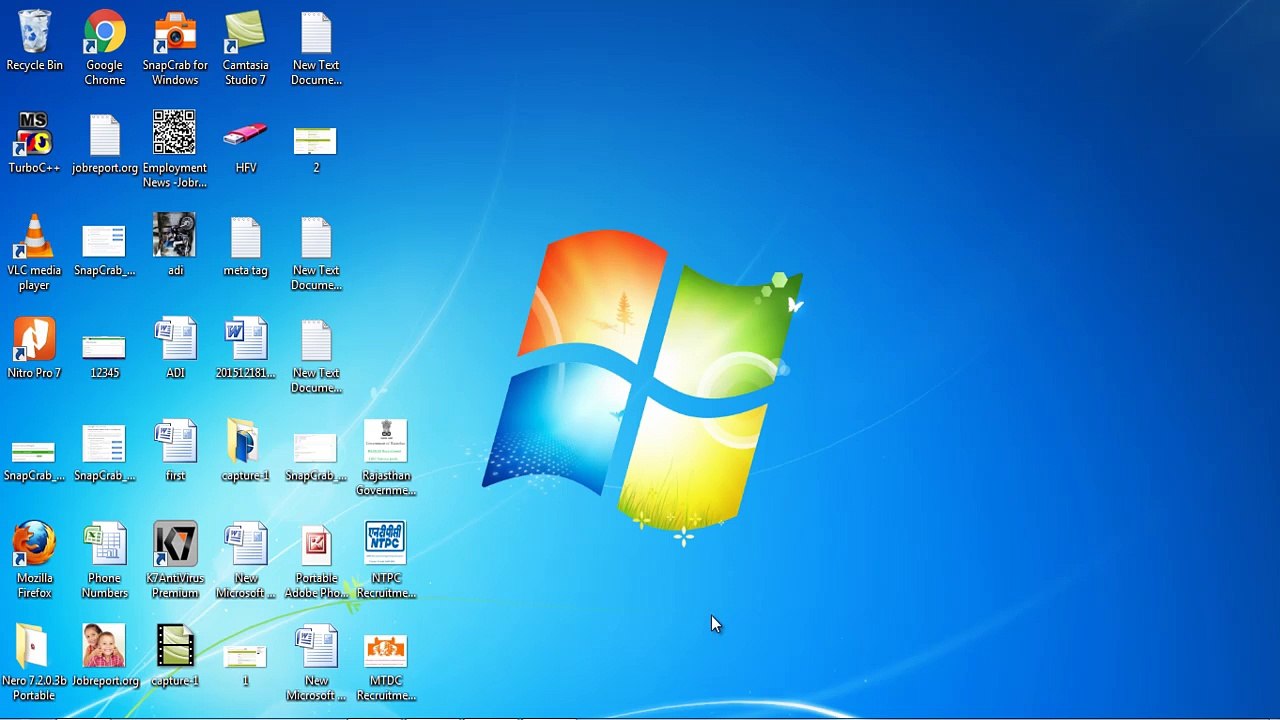The height and width of the screenshot is (720, 1280).
Task: Select the SnapCrab for Windows shortcut
Action: [x=175, y=48]
